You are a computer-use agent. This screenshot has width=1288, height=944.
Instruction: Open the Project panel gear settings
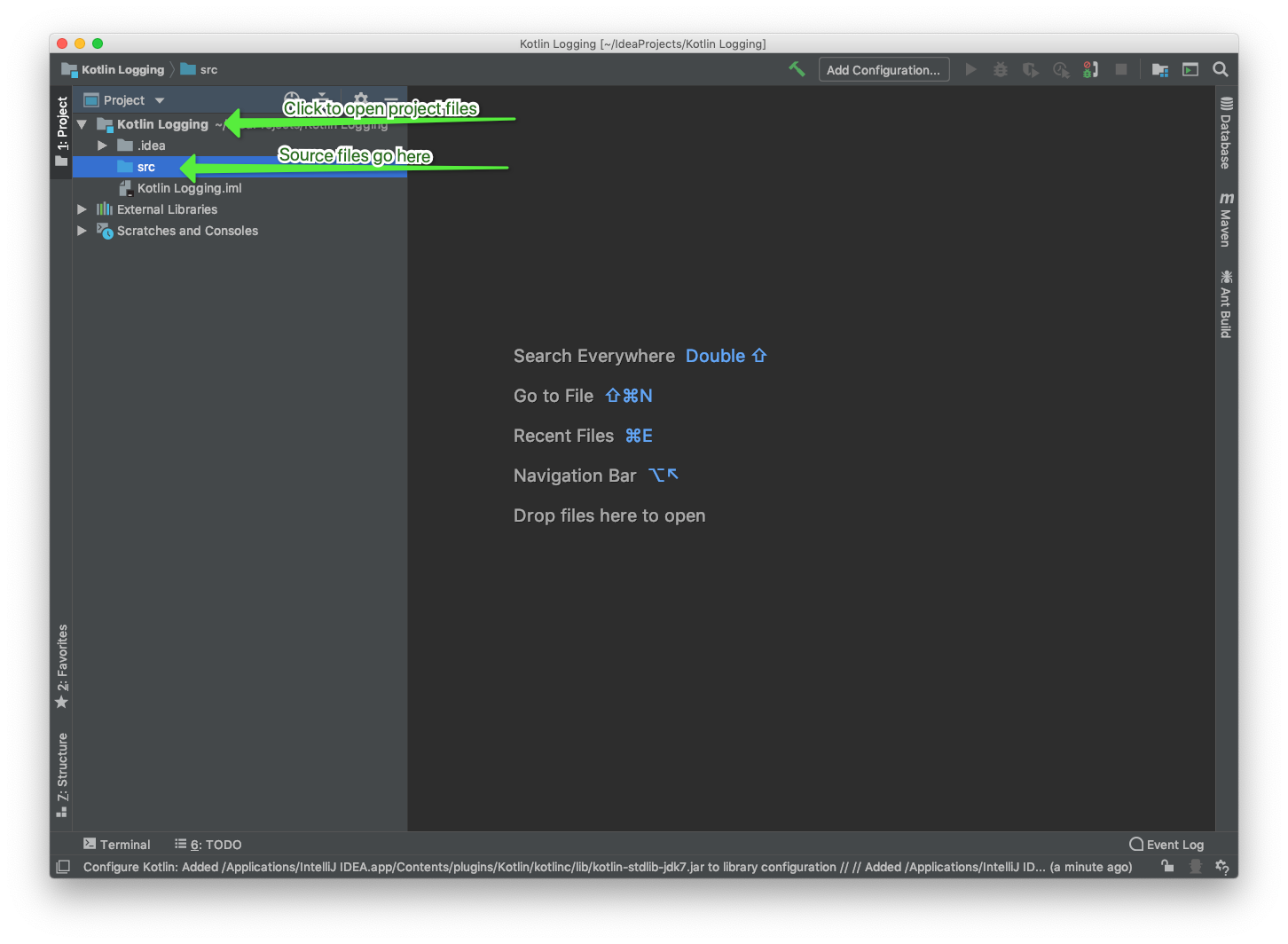360,99
